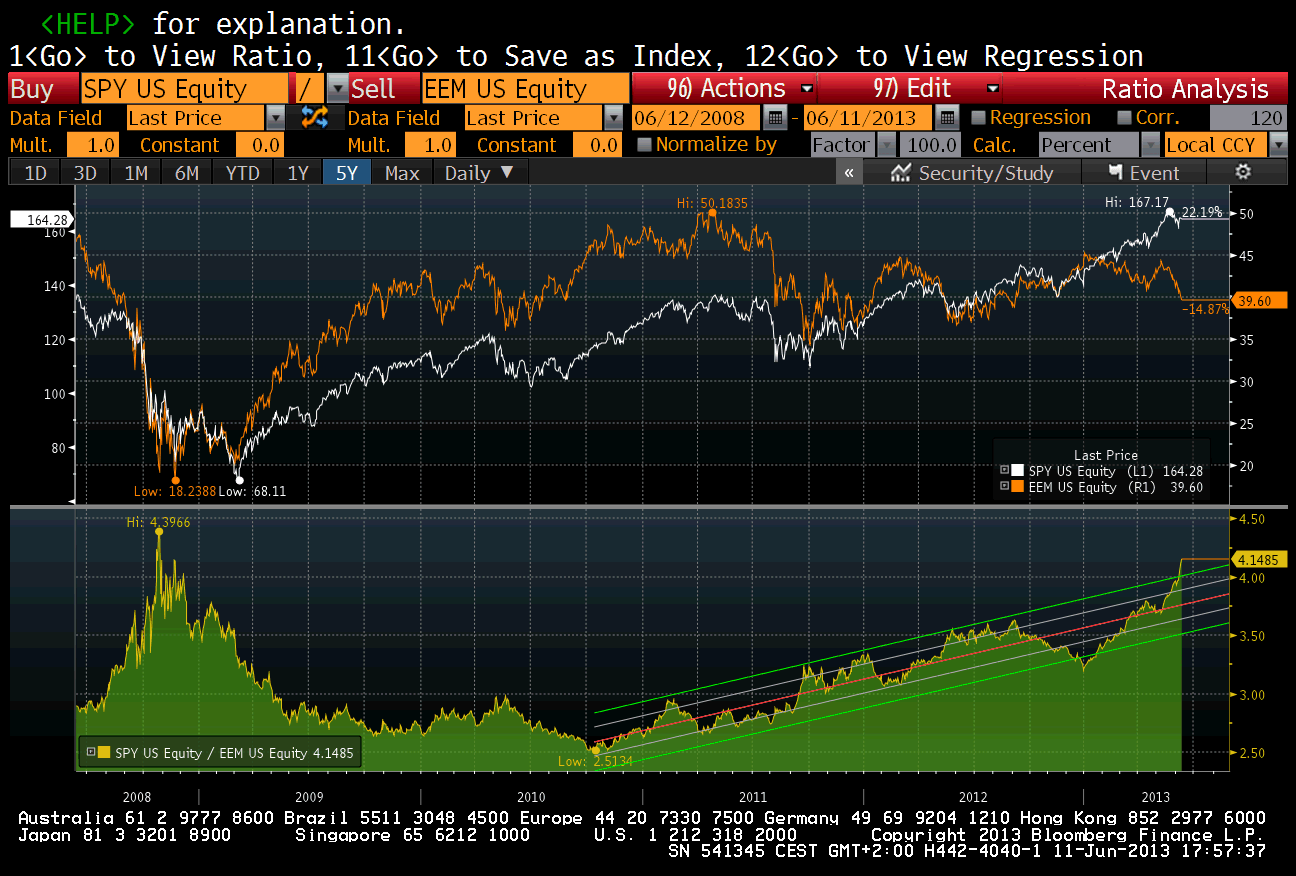Open the Daily periodicity dropdown
The height and width of the screenshot is (876, 1296).
click(481, 173)
